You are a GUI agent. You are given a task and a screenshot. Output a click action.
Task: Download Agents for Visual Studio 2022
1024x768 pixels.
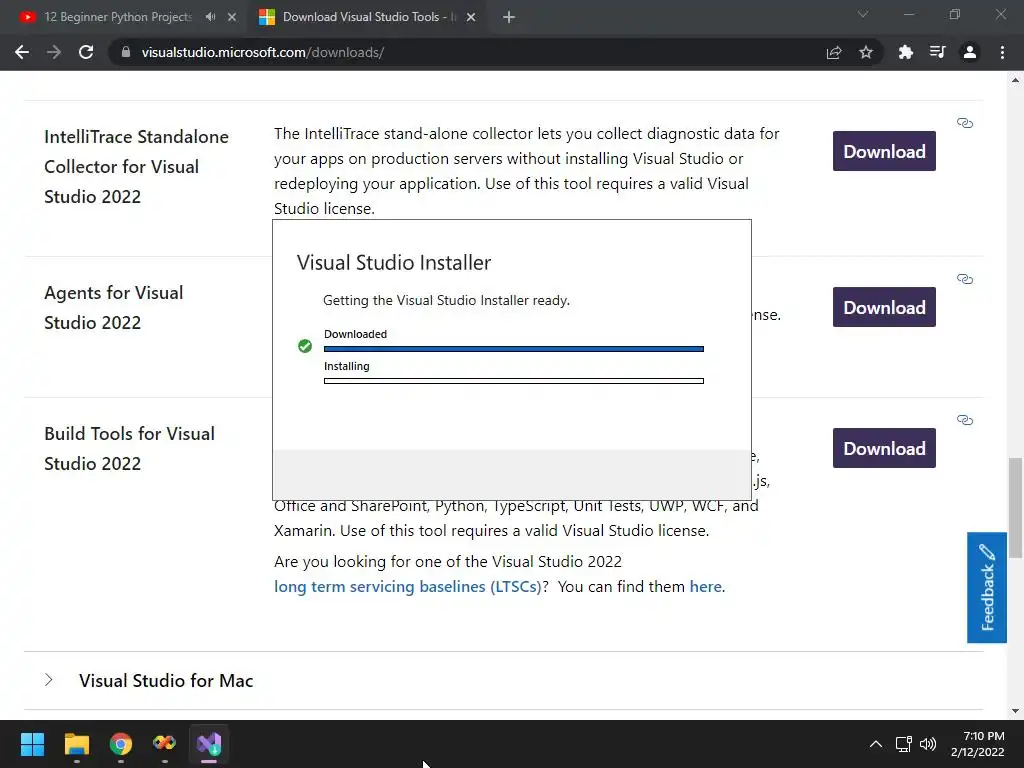(x=884, y=308)
